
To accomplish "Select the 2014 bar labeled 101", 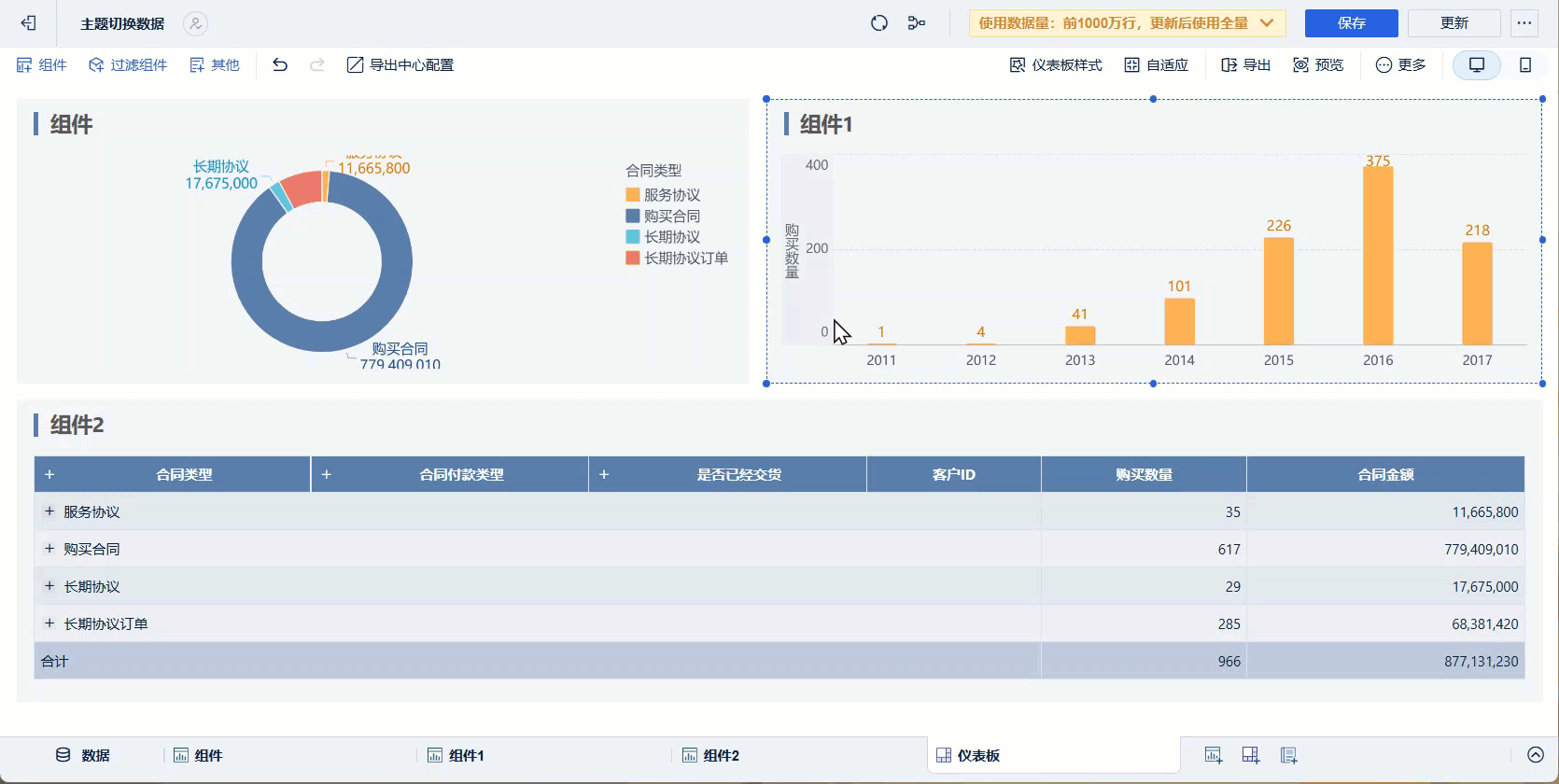I will point(1179,321).
